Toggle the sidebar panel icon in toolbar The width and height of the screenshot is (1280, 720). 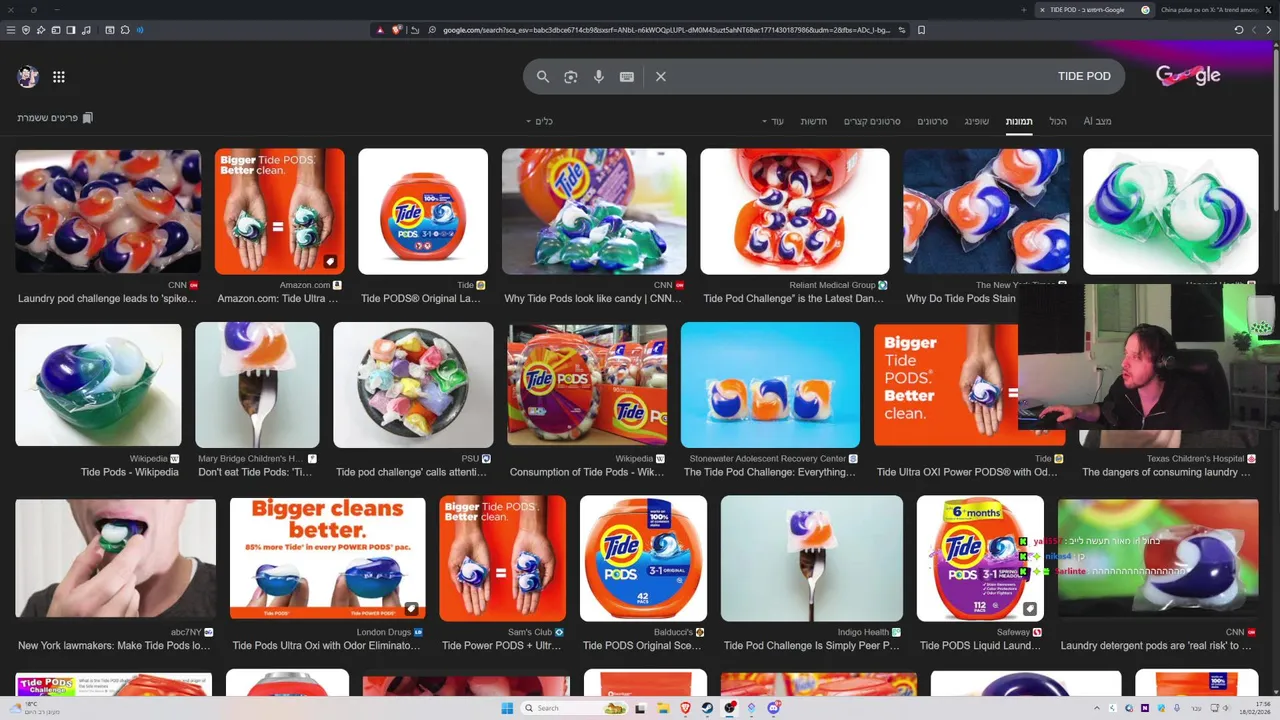pos(71,30)
